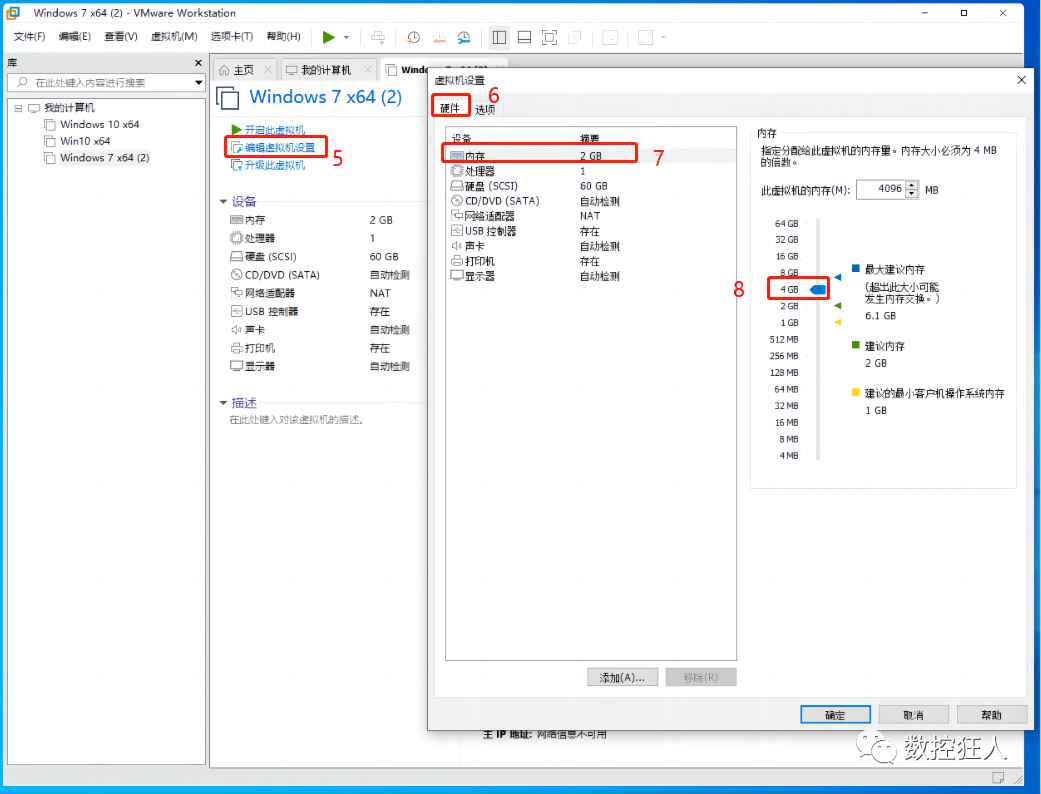This screenshot has width=1041, height=794.
Task: Open the 虚拟机(M) menu
Action: pyautogui.click(x=174, y=37)
